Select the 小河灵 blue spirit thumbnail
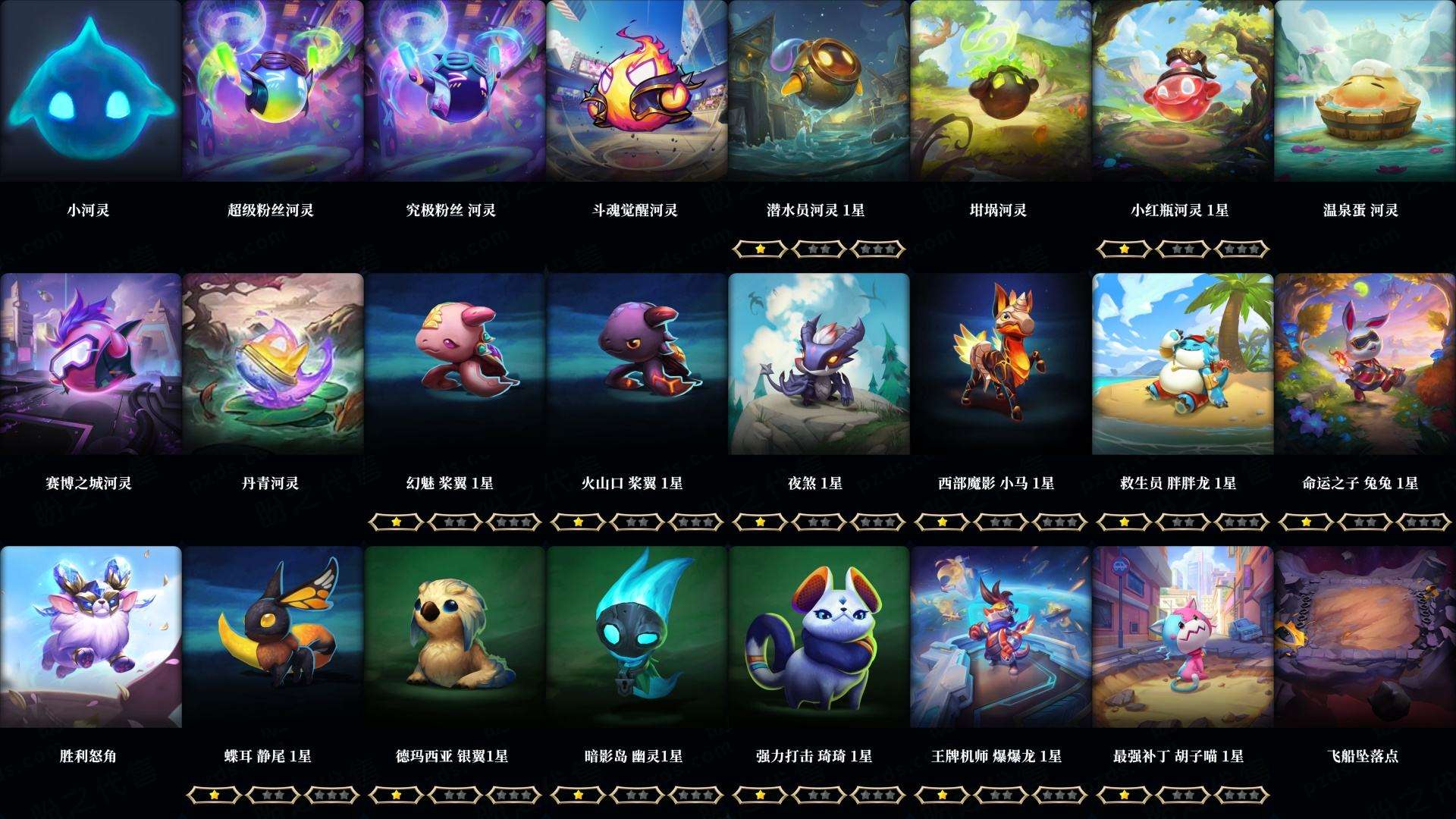This screenshot has width=1456, height=819. pos(90,91)
